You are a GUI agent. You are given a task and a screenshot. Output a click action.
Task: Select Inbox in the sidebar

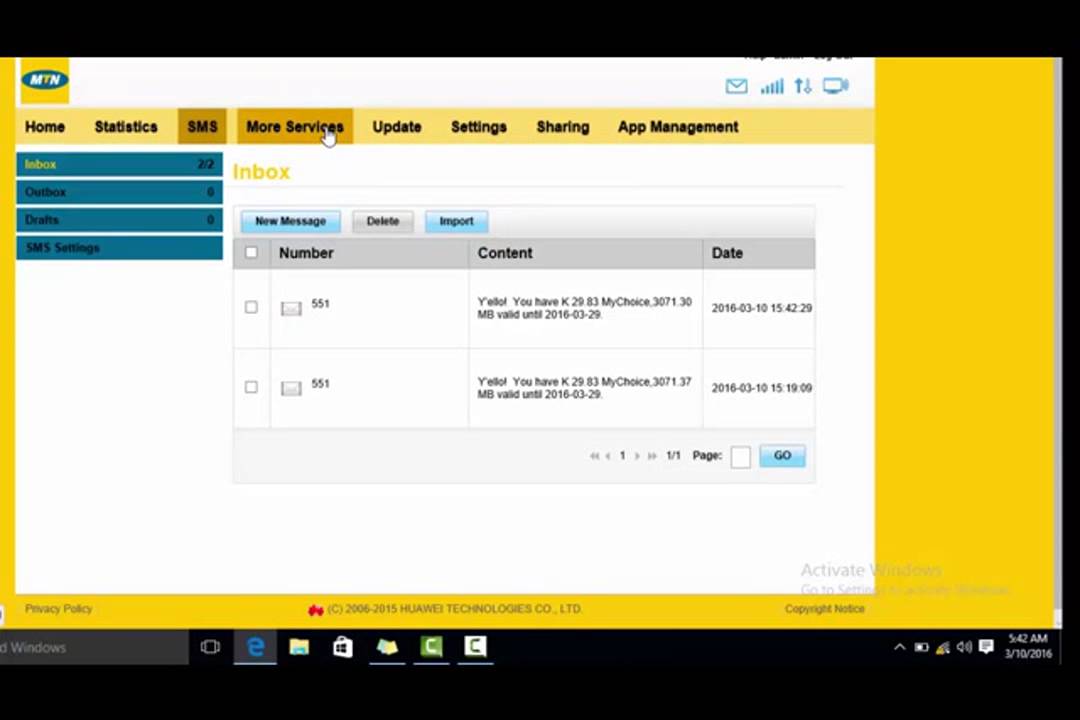point(119,165)
